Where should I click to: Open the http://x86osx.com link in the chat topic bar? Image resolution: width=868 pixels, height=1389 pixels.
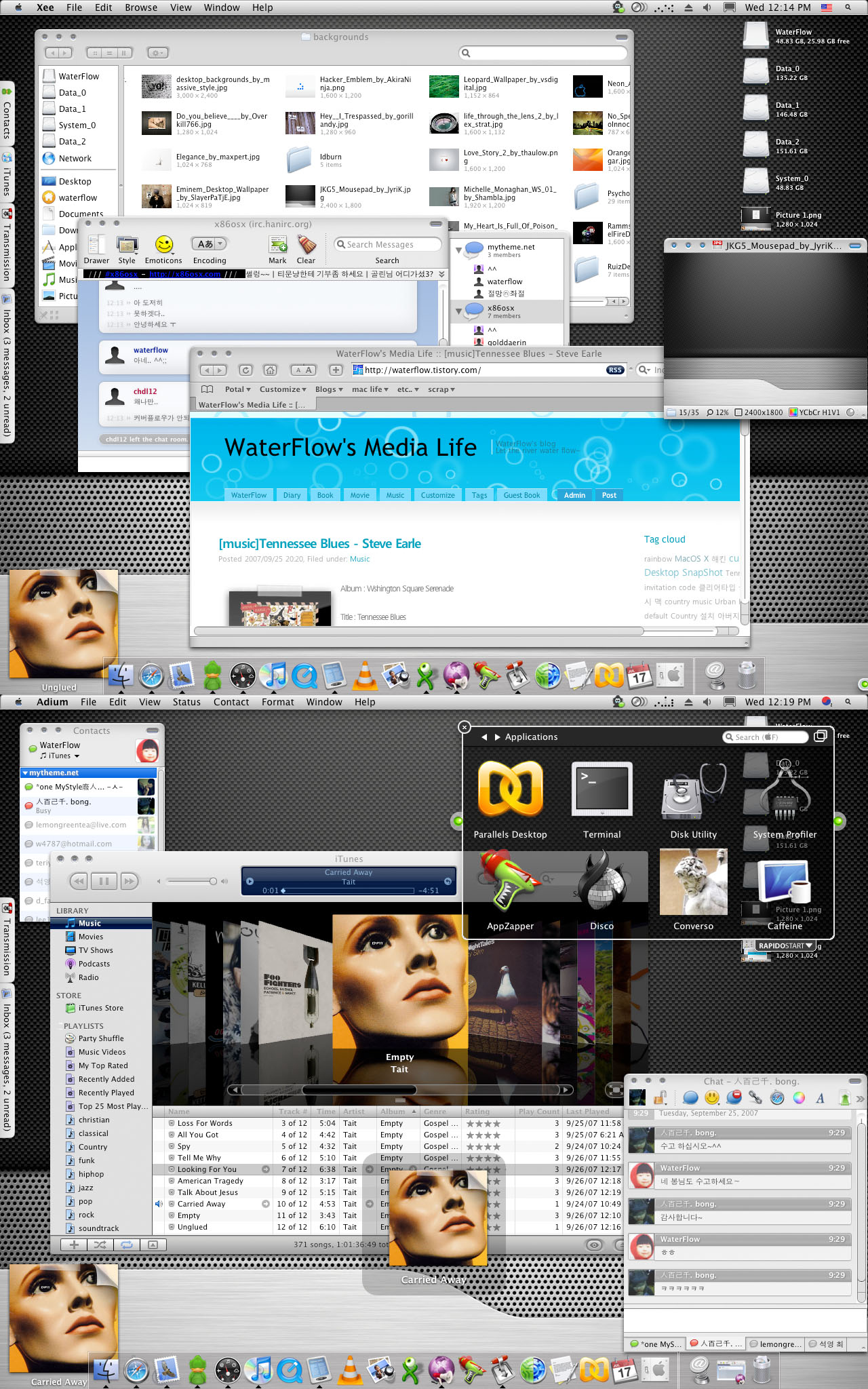(185, 274)
